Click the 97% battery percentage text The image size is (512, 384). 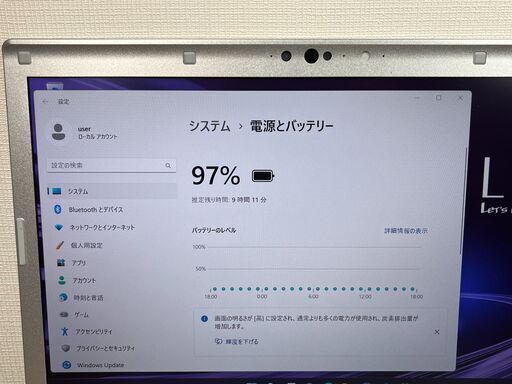click(215, 176)
